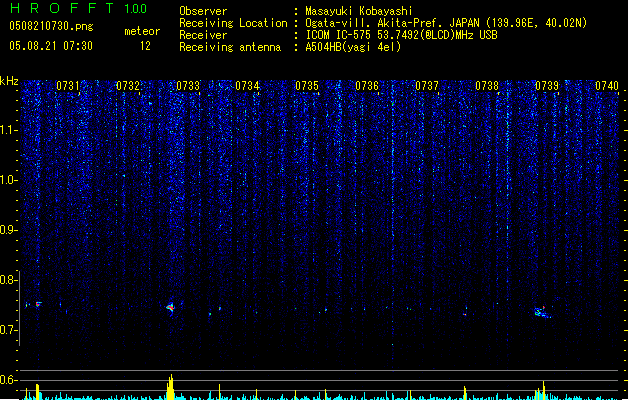Click the kHz axis unit label
The height and width of the screenshot is (400, 629).
tap(9, 81)
